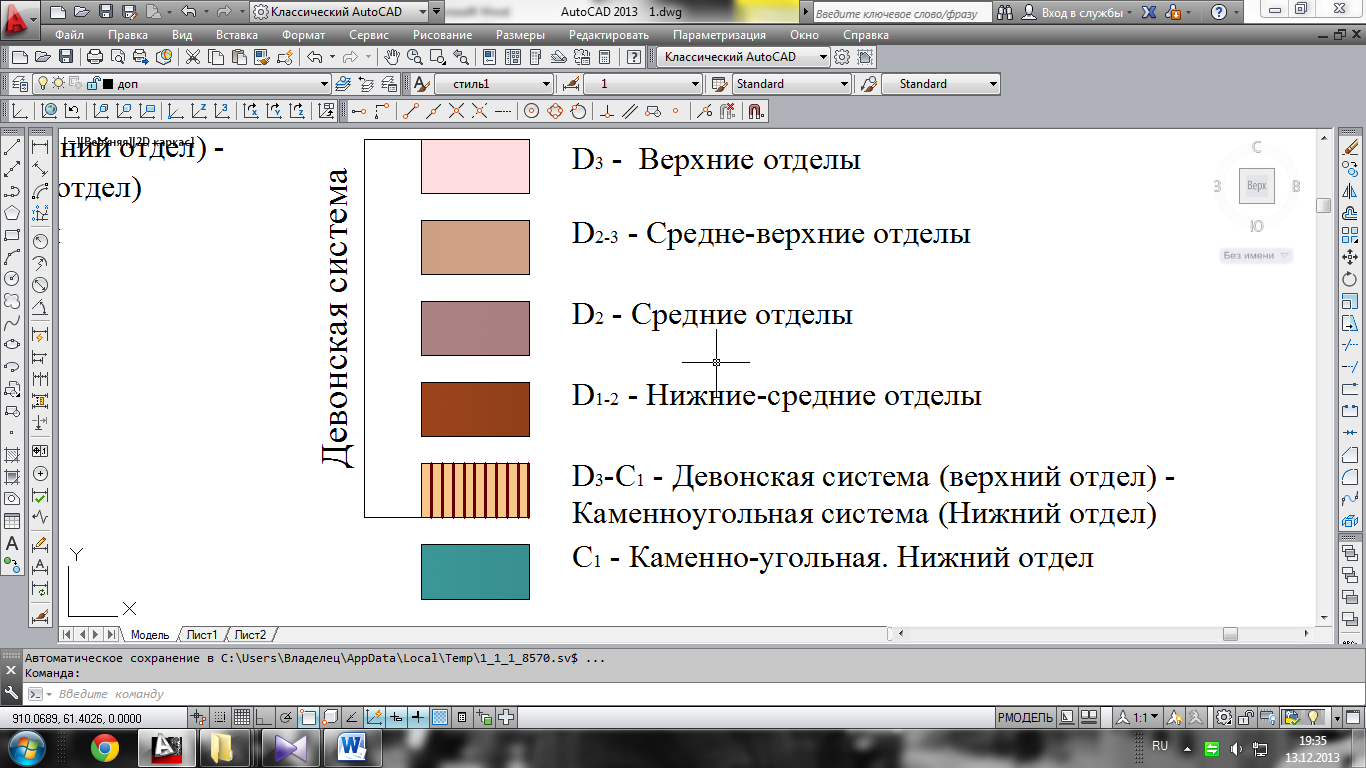Image resolution: width=1366 pixels, height=768 pixels.
Task: Open the Параметризация menu
Action: pyautogui.click(x=719, y=35)
